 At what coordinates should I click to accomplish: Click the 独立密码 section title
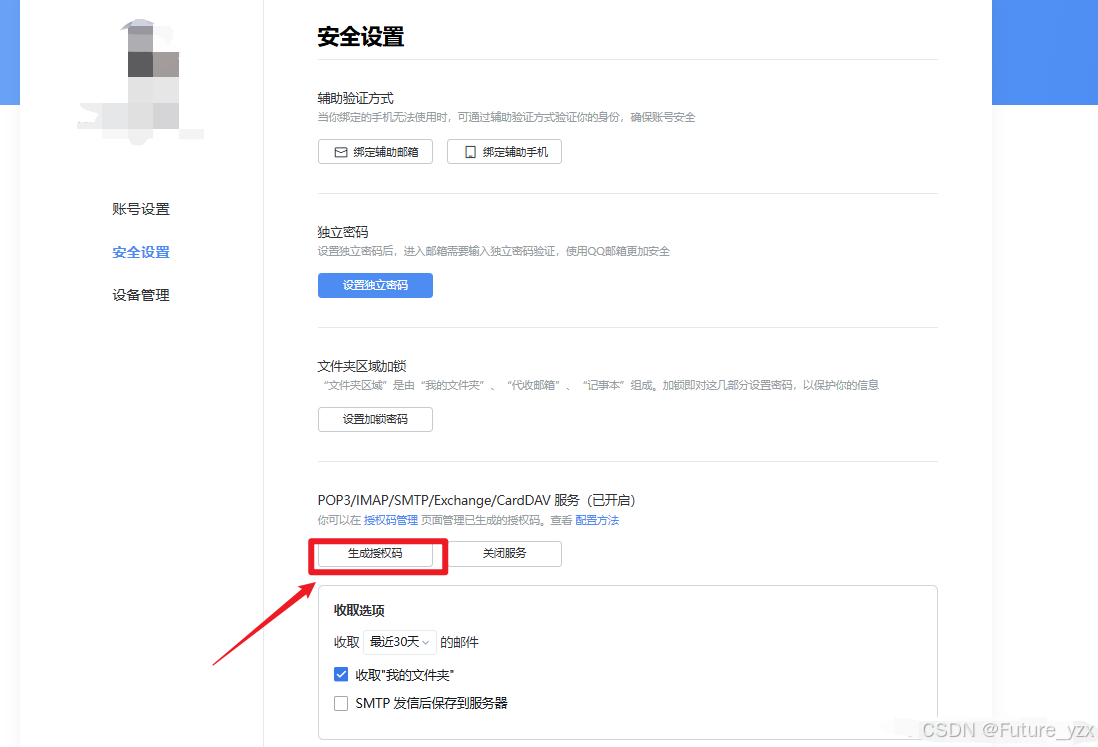(x=343, y=232)
